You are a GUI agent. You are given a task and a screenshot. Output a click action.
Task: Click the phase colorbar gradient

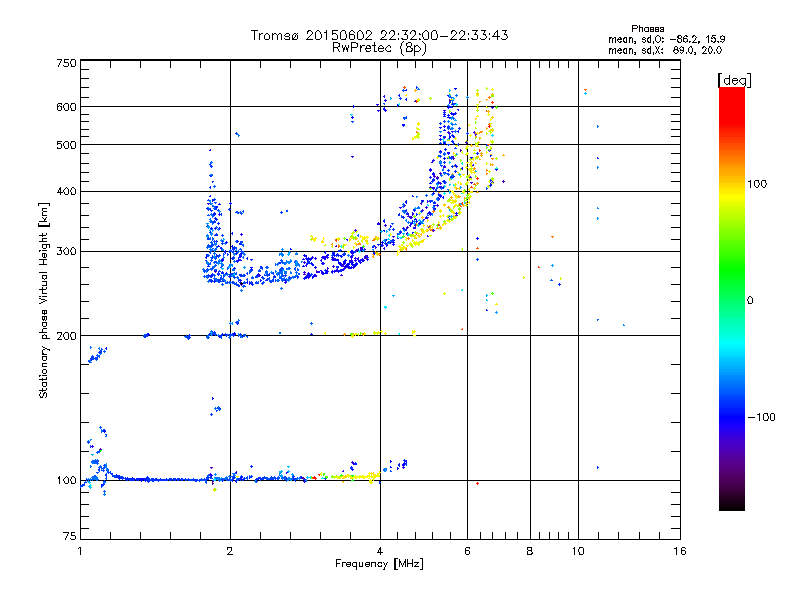pyautogui.click(x=732, y=299)
